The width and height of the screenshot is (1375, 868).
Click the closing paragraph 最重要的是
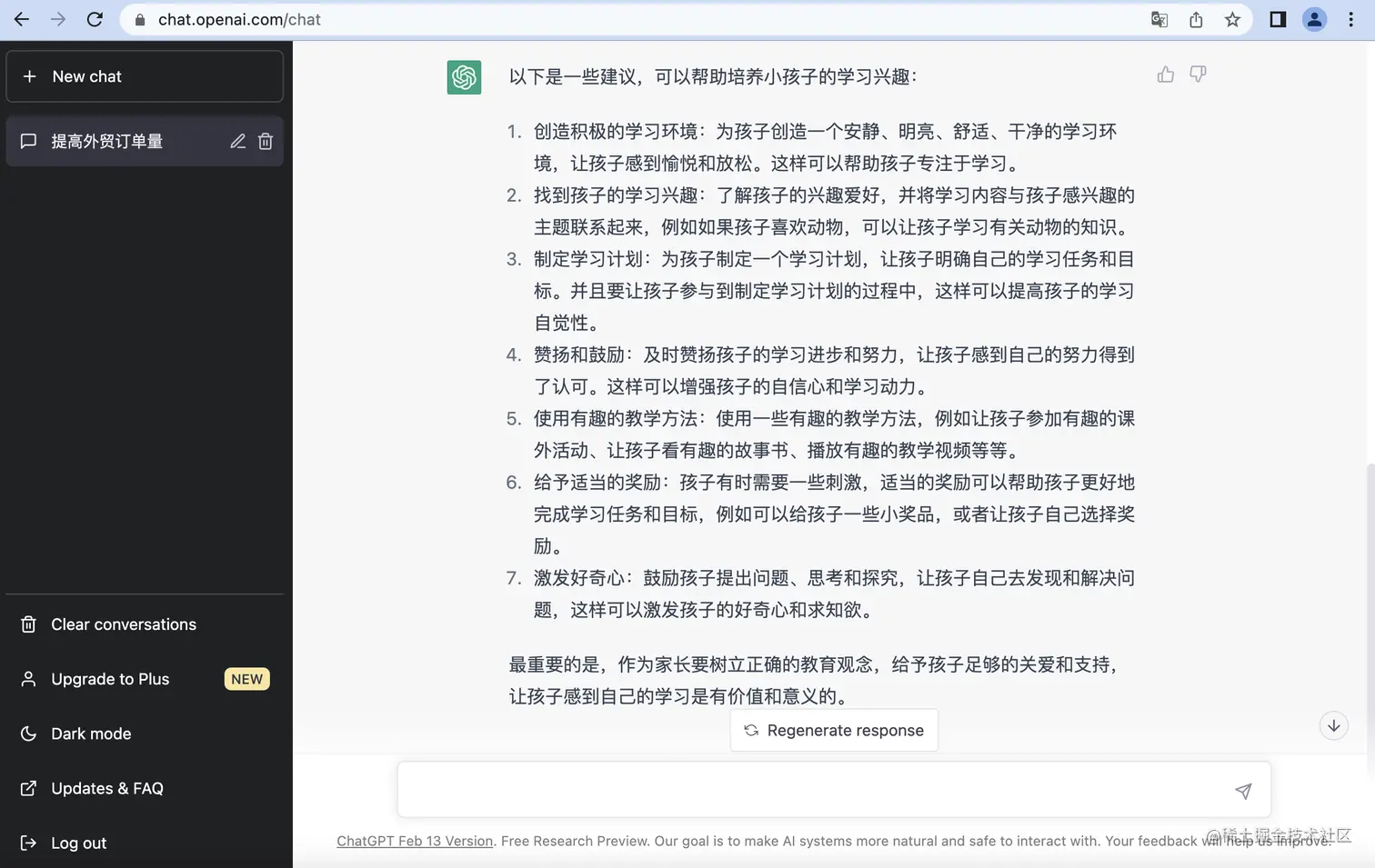pos(813,680)
